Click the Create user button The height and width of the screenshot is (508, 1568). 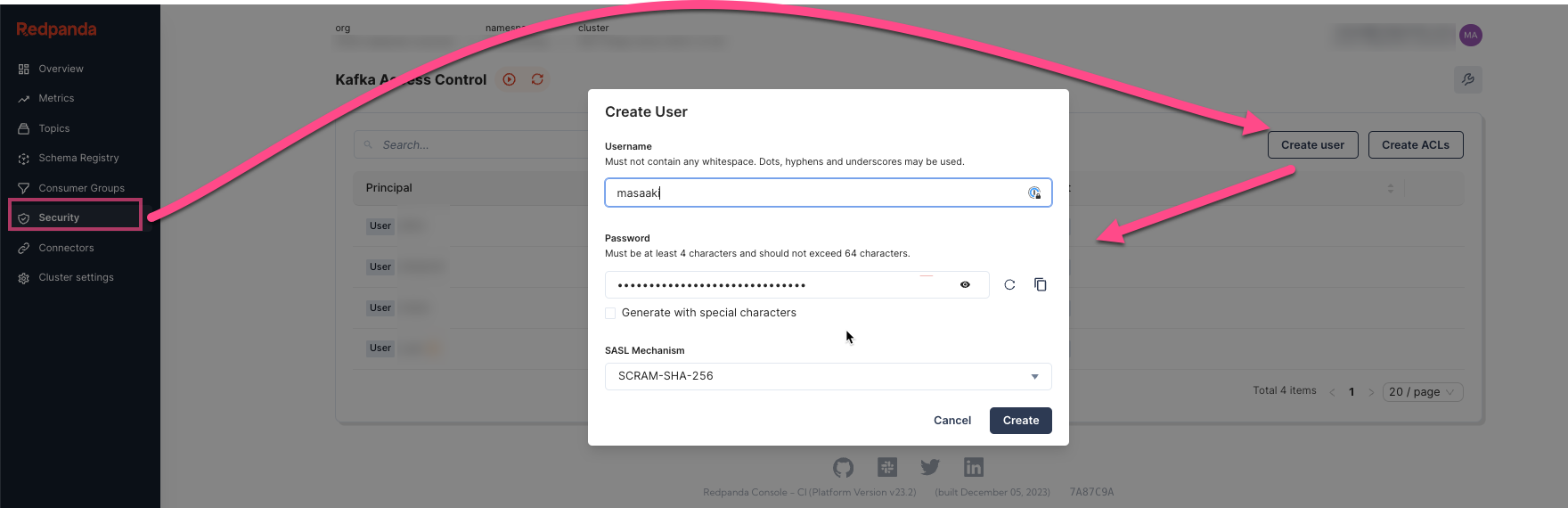1313,144
